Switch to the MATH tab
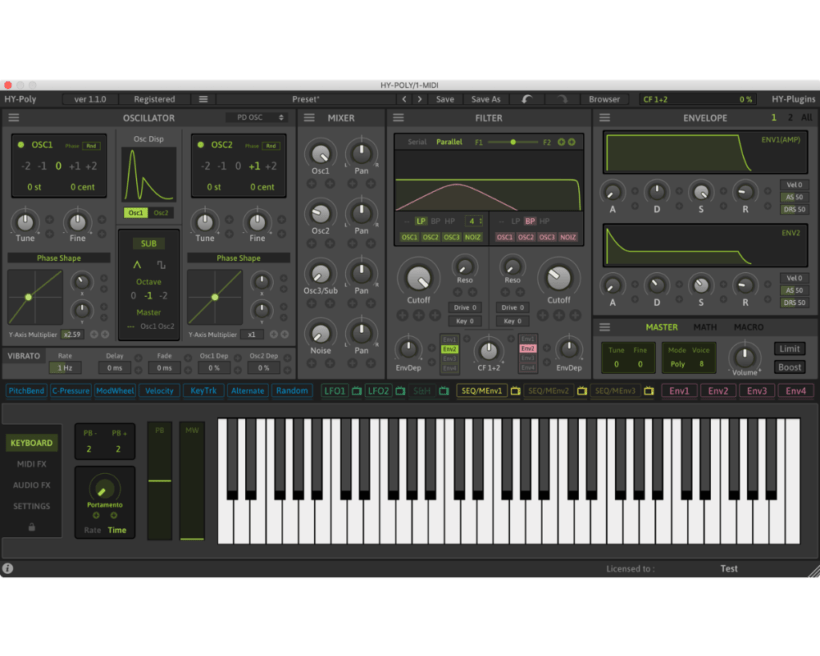The width and height of the screenshot is (820, 656). coord(705,327)
